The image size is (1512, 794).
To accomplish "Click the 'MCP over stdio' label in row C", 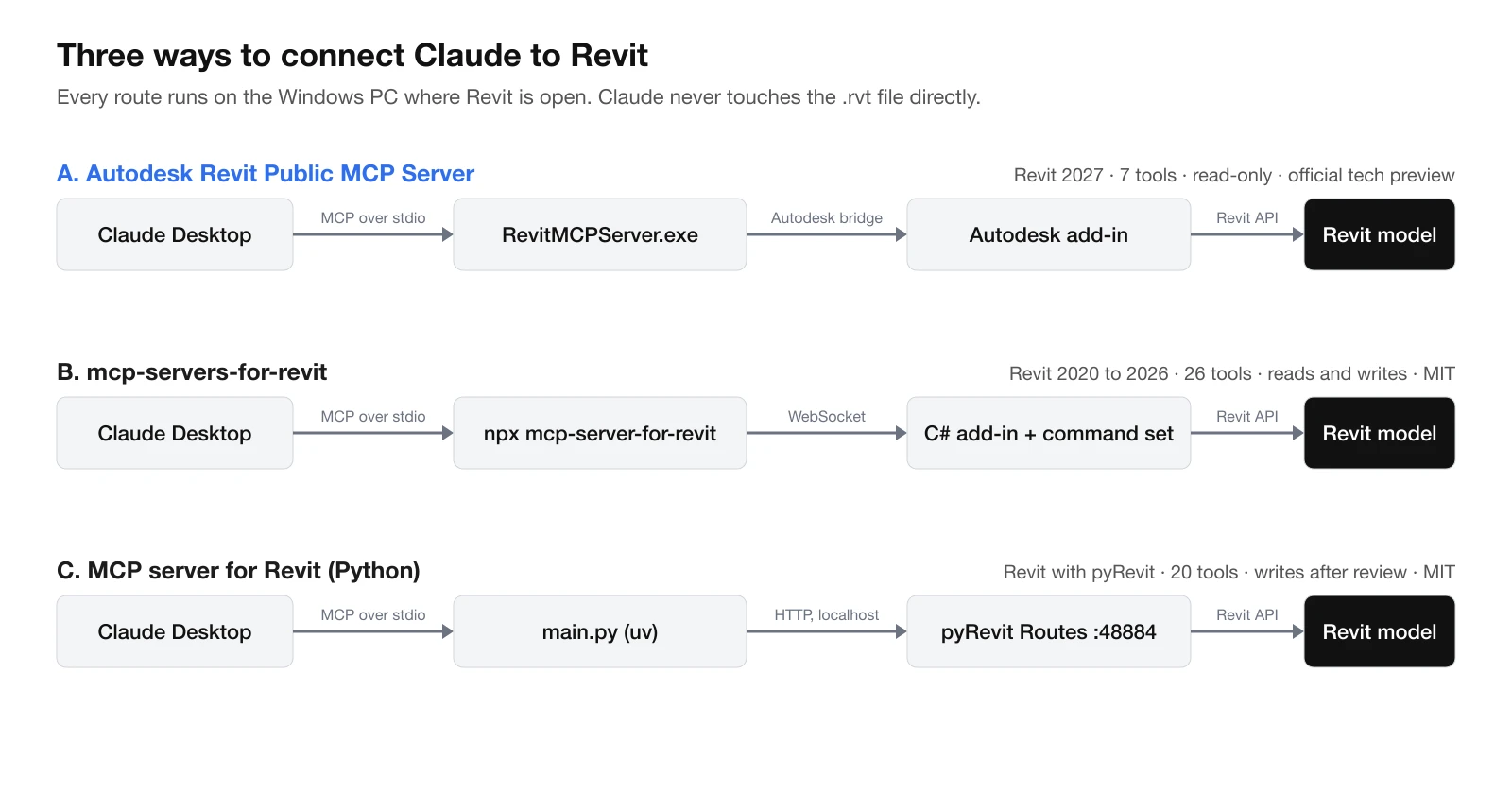I will pos(373,614).
